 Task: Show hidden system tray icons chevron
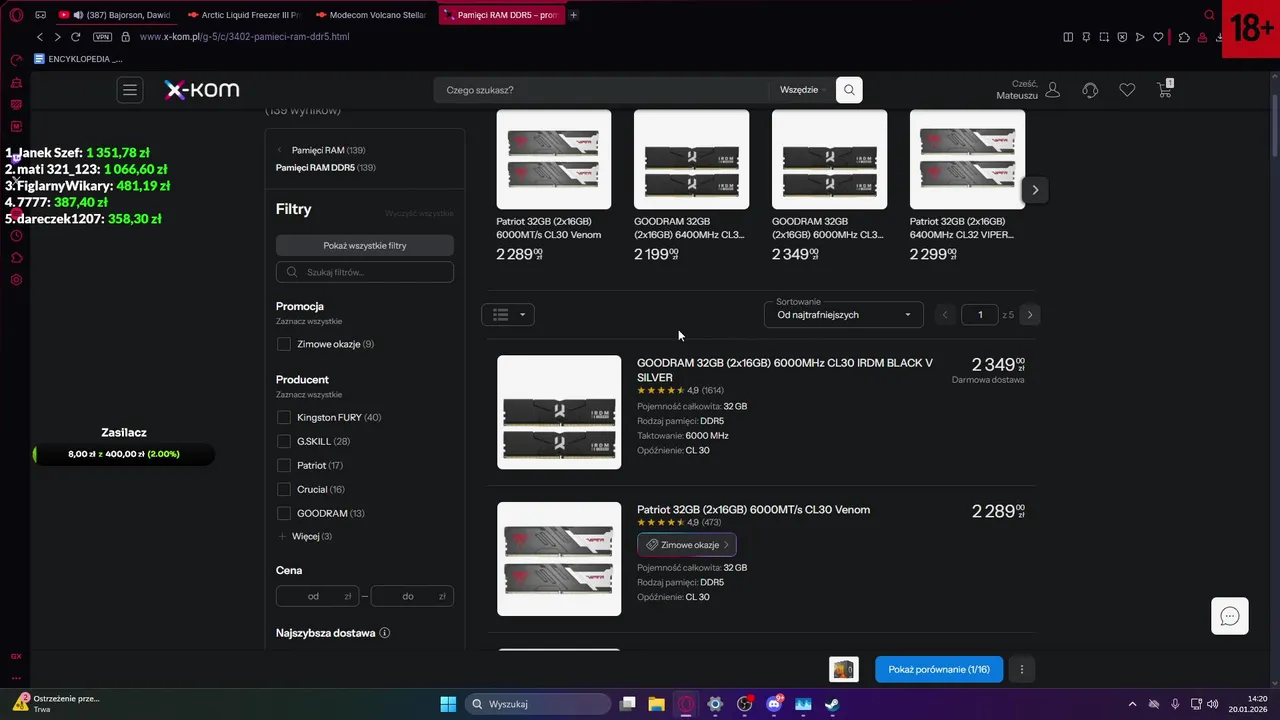pos(1132,704)
